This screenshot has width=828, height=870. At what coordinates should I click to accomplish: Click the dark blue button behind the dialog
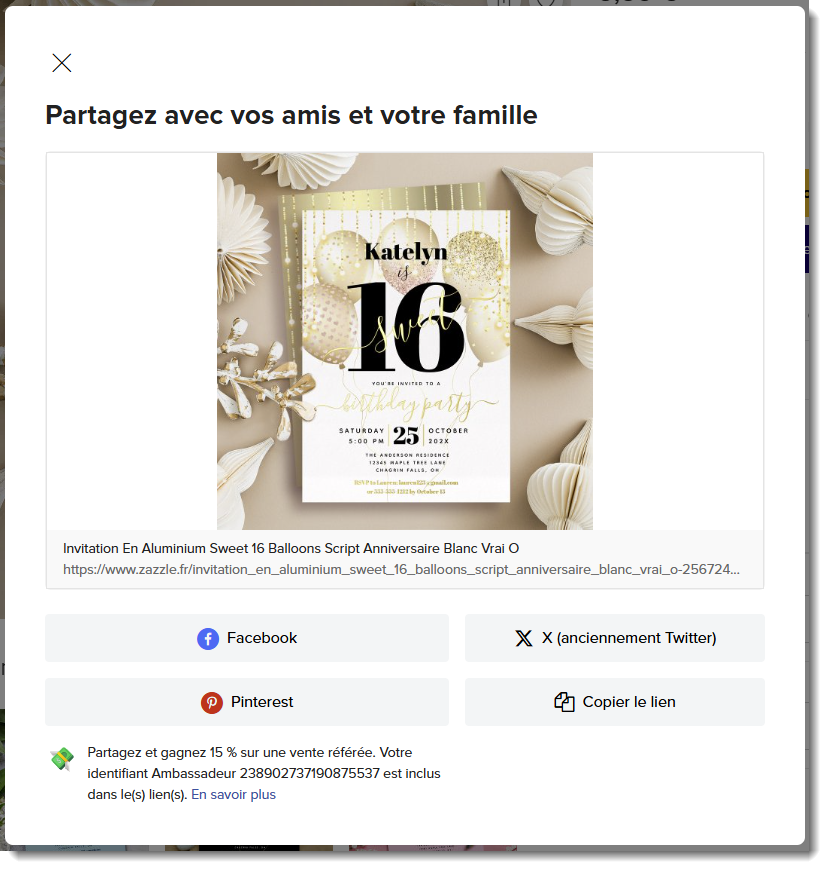click(807, 249)
